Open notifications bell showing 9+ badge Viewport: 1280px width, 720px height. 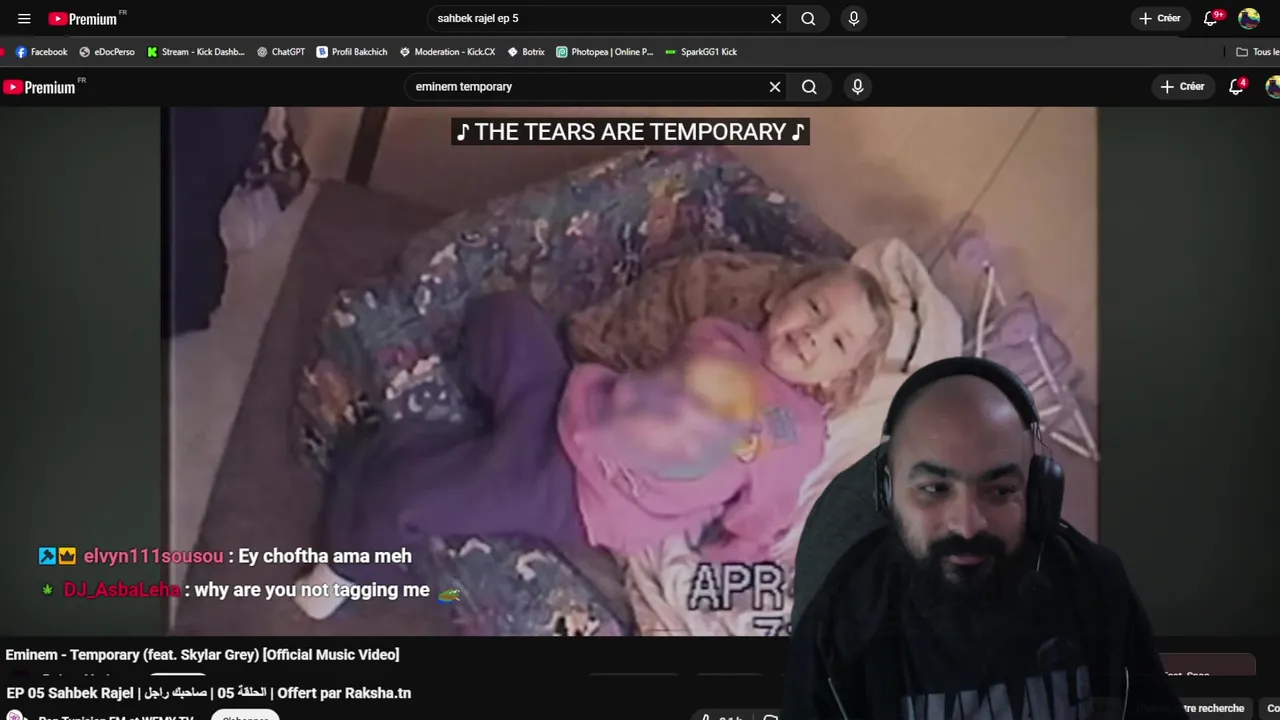click(x=1212, y=18)
